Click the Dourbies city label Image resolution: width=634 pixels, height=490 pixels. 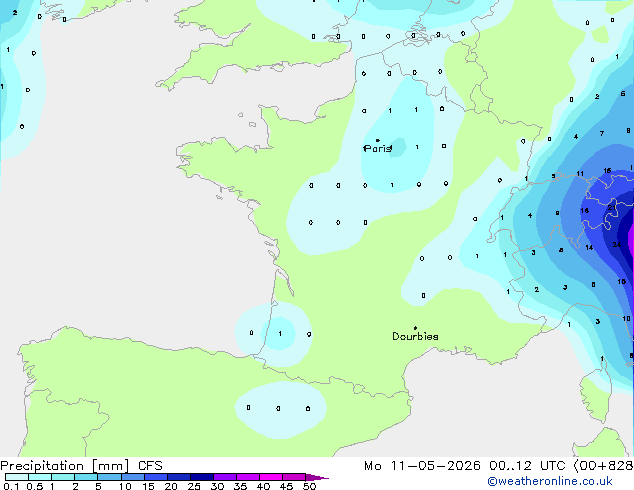click(415, 336)
